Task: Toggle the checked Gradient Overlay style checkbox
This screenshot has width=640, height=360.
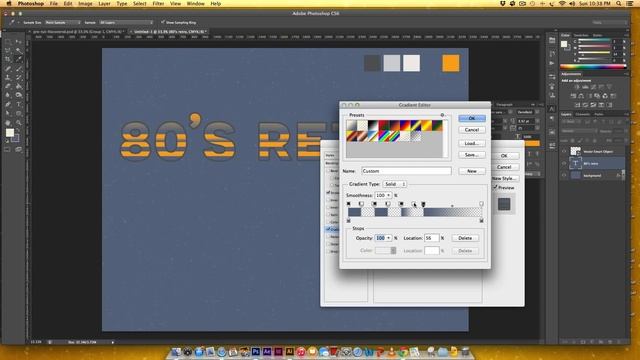Action: point(328,229)
